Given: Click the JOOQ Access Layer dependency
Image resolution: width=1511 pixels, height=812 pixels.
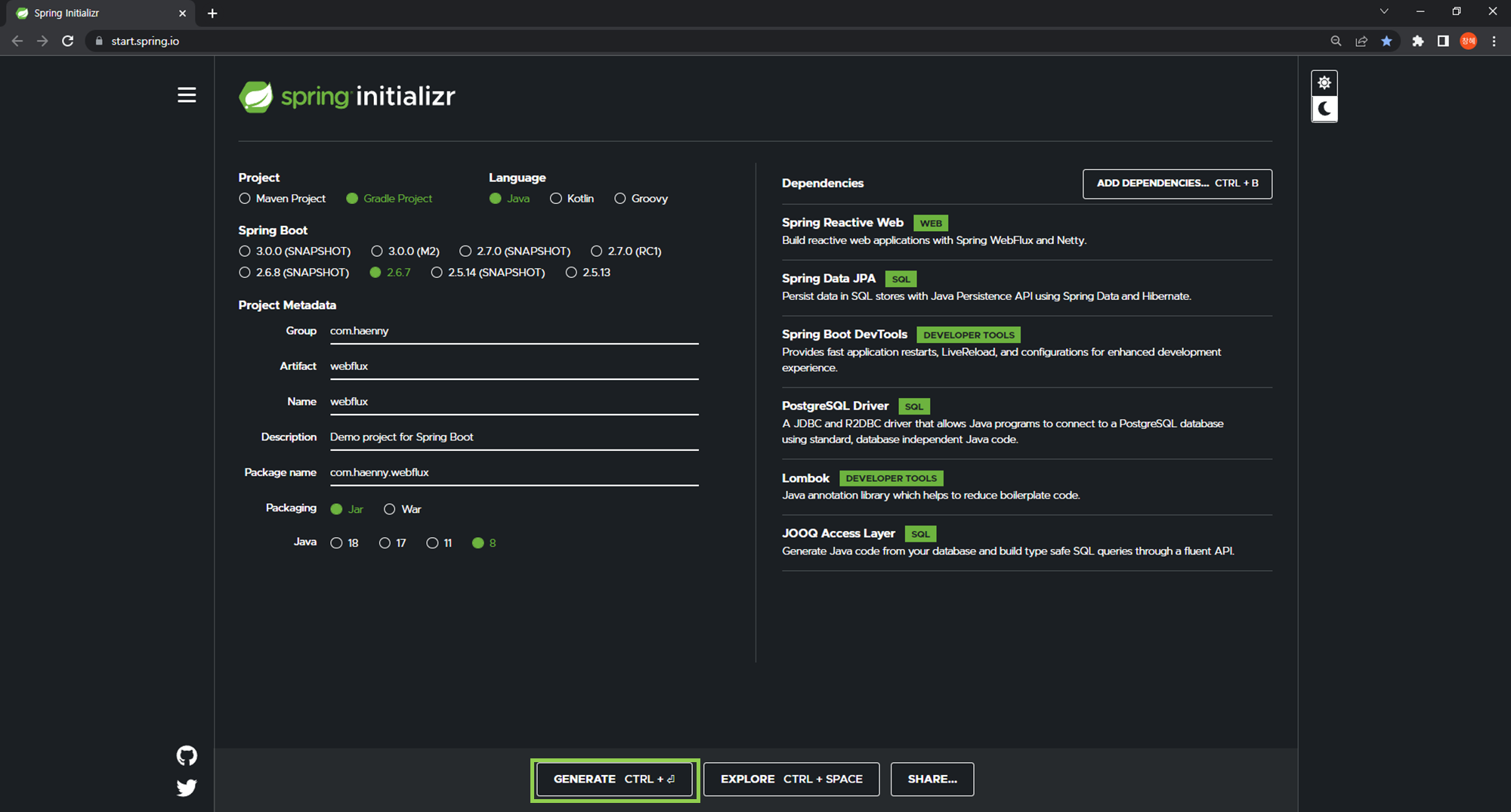Looking at the screenshot, I should (1027, 543).
